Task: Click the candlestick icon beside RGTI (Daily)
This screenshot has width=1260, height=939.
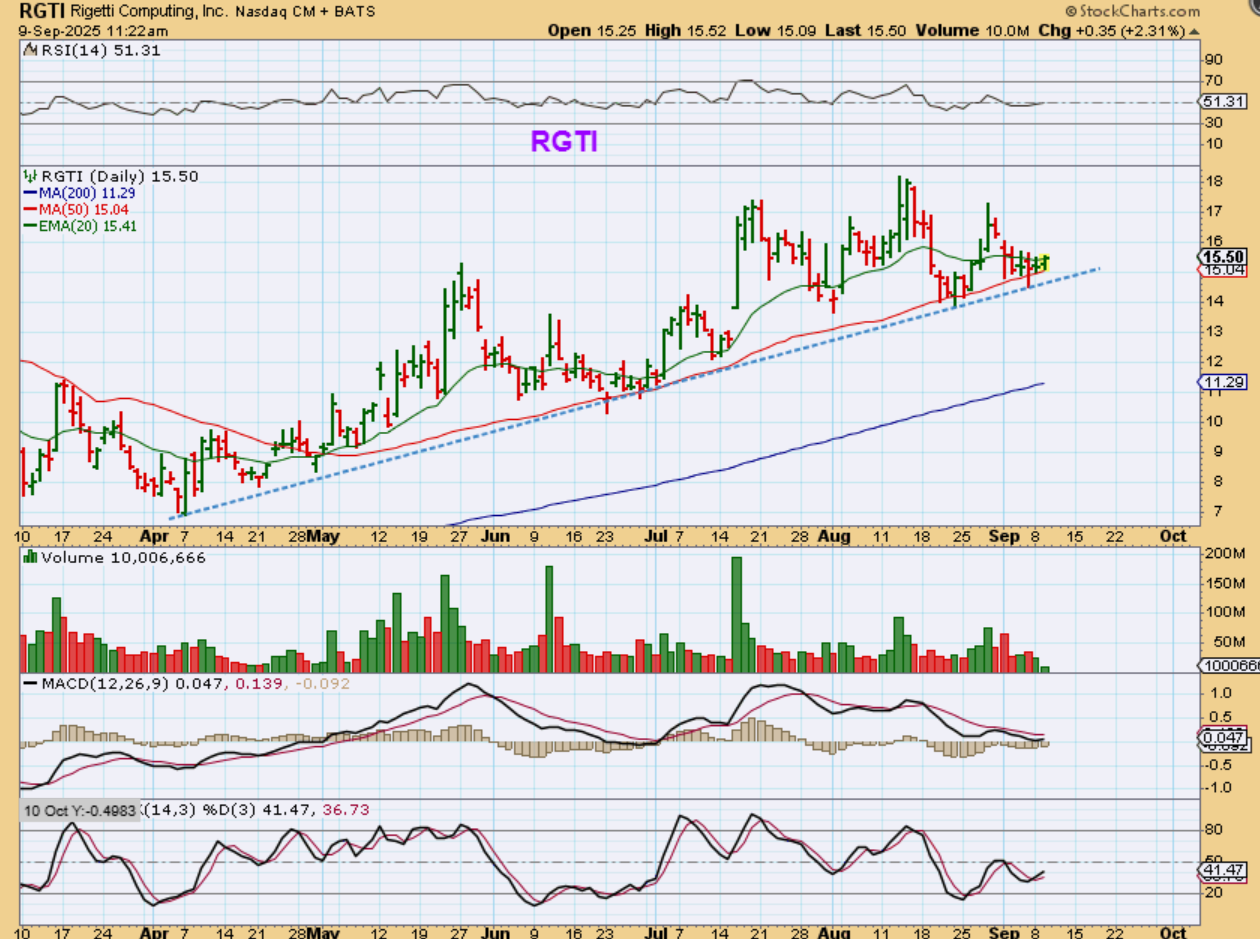Action: coord(27,176)
